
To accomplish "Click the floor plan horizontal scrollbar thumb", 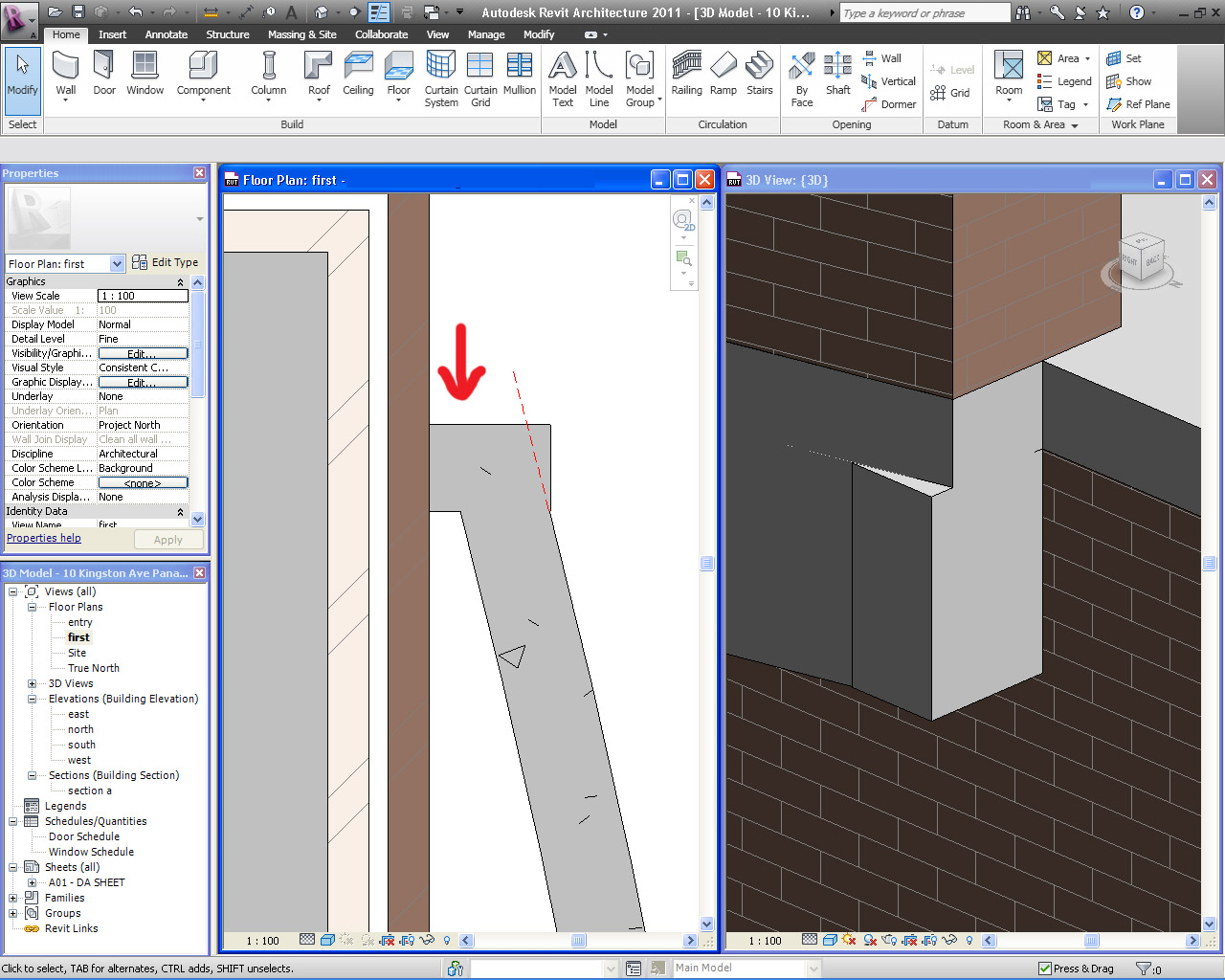I will [578, 941].
